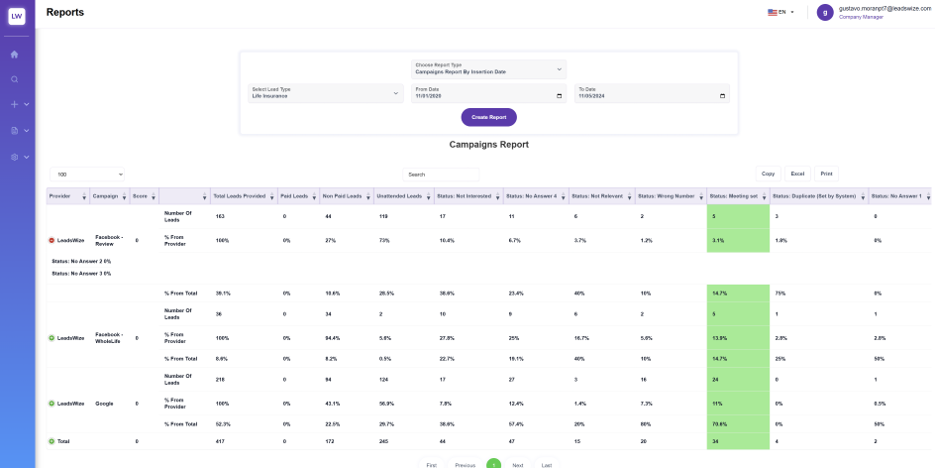Expand the LeadsWize Facebook-WholeLife row

coord(52,338)
